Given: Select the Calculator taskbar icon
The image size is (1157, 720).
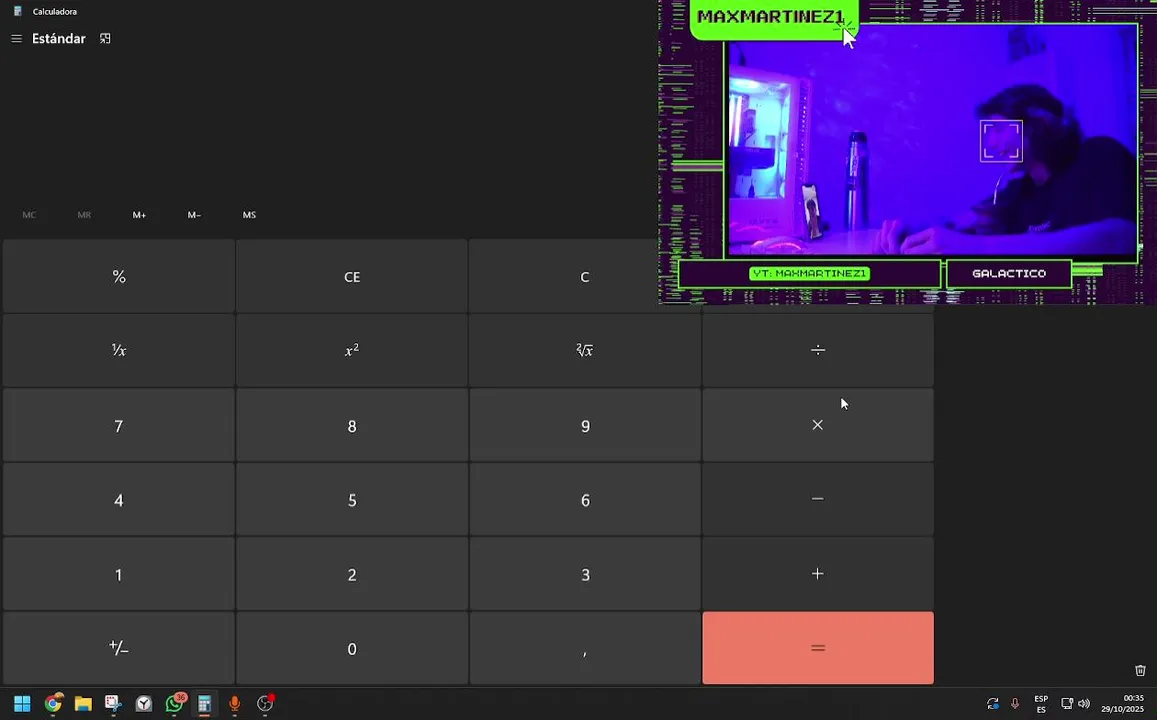Looking at the screenshot, I should point(204,703).
